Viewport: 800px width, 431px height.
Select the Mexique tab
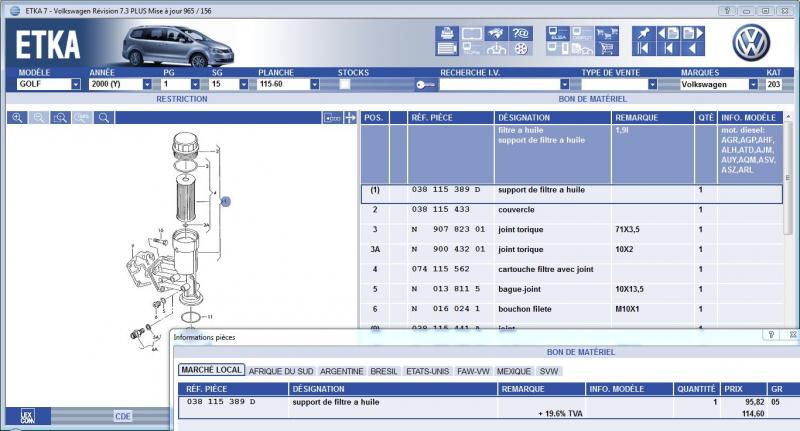click(514, 371)
